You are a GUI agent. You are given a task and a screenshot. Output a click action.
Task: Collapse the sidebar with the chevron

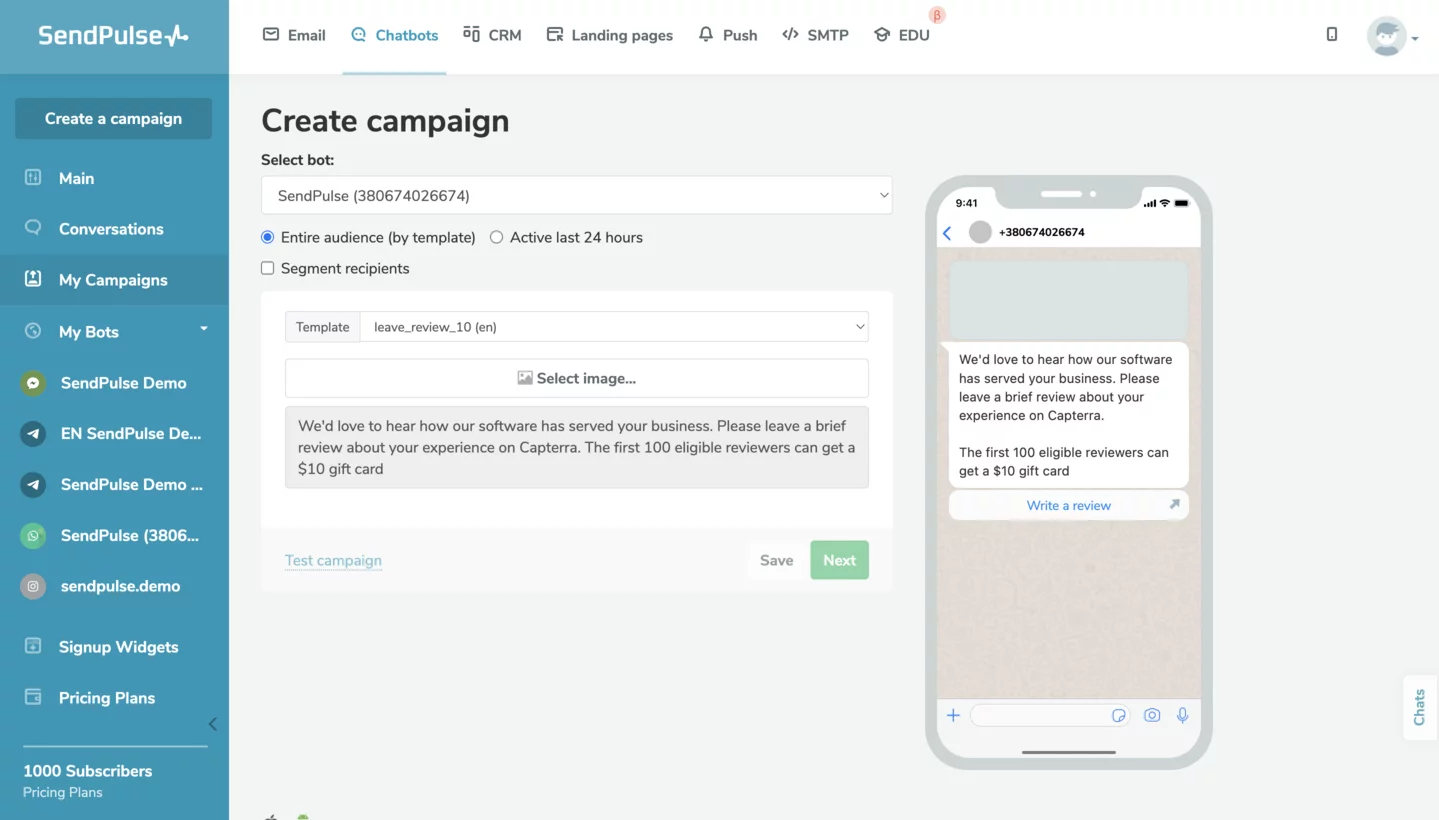tap(212, 724)
